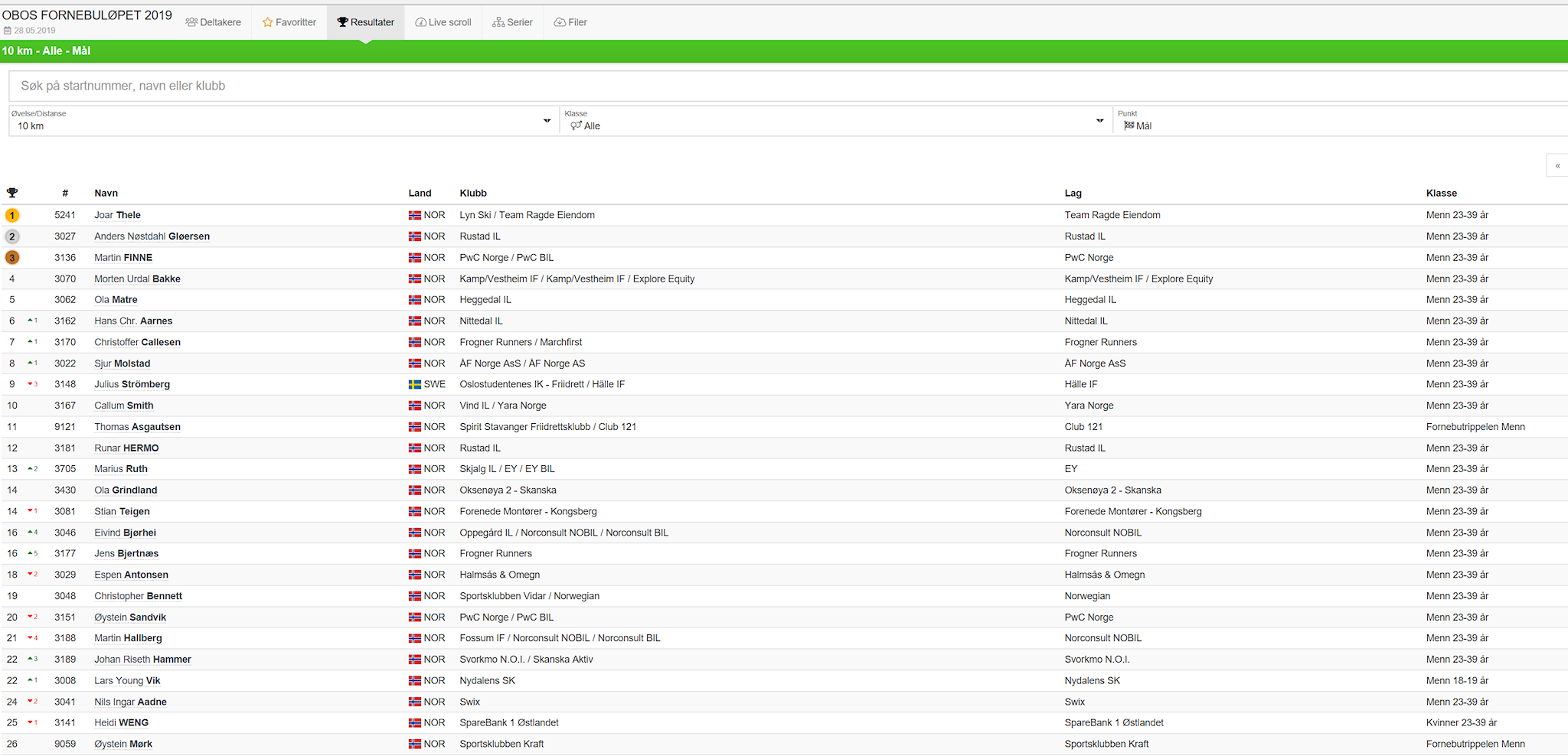This screenshot has width=1568, height=756.
Task: Open Joar Thele's result details
Action: coord(117,215)
